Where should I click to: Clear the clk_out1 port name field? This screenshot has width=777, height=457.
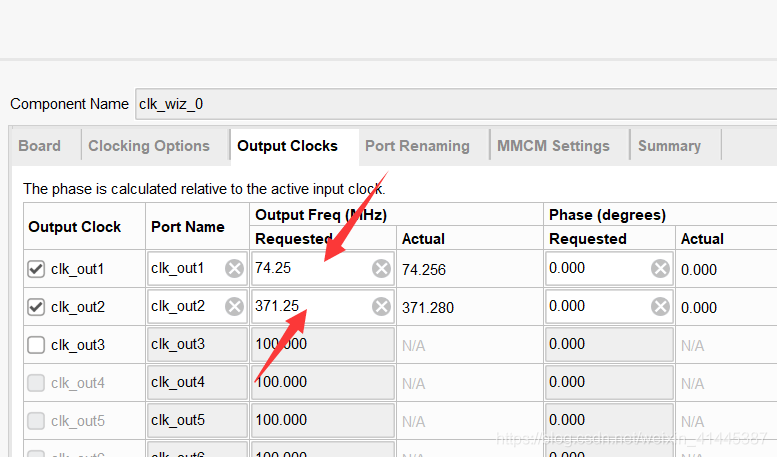tap(234, 269)
